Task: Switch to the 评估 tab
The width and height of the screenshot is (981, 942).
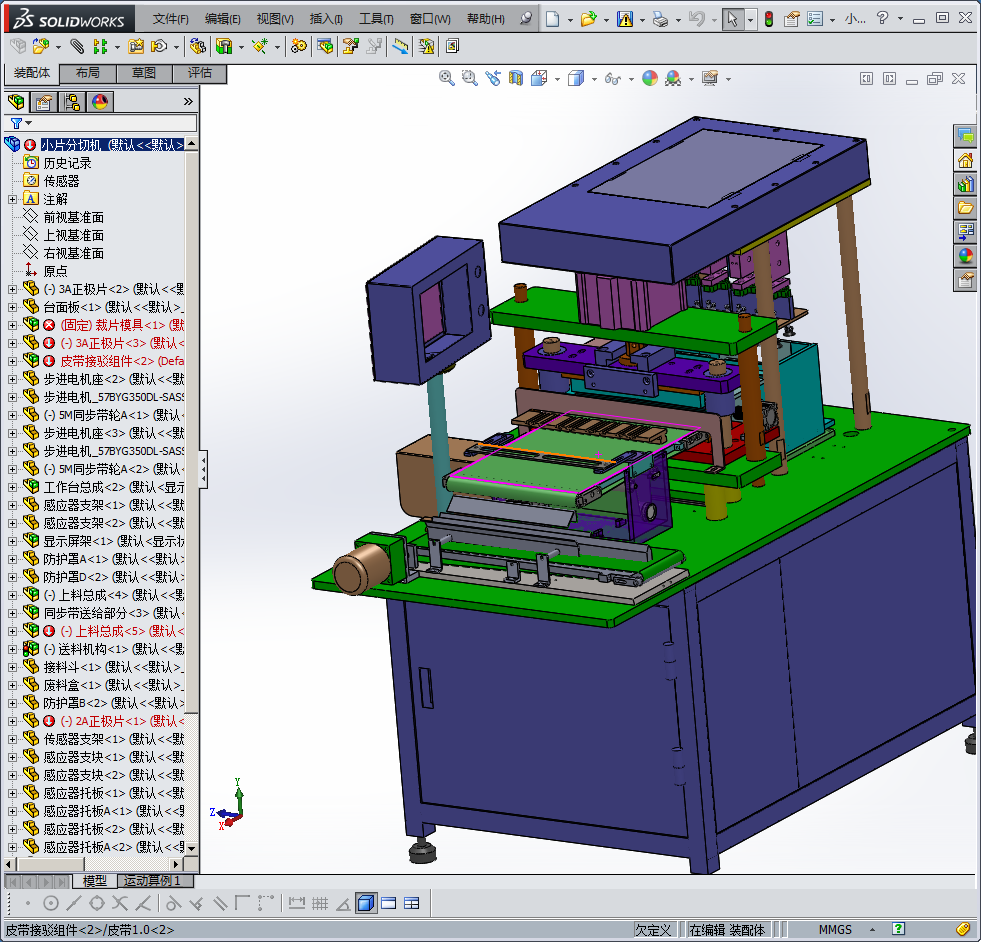Action: (200, 73)
